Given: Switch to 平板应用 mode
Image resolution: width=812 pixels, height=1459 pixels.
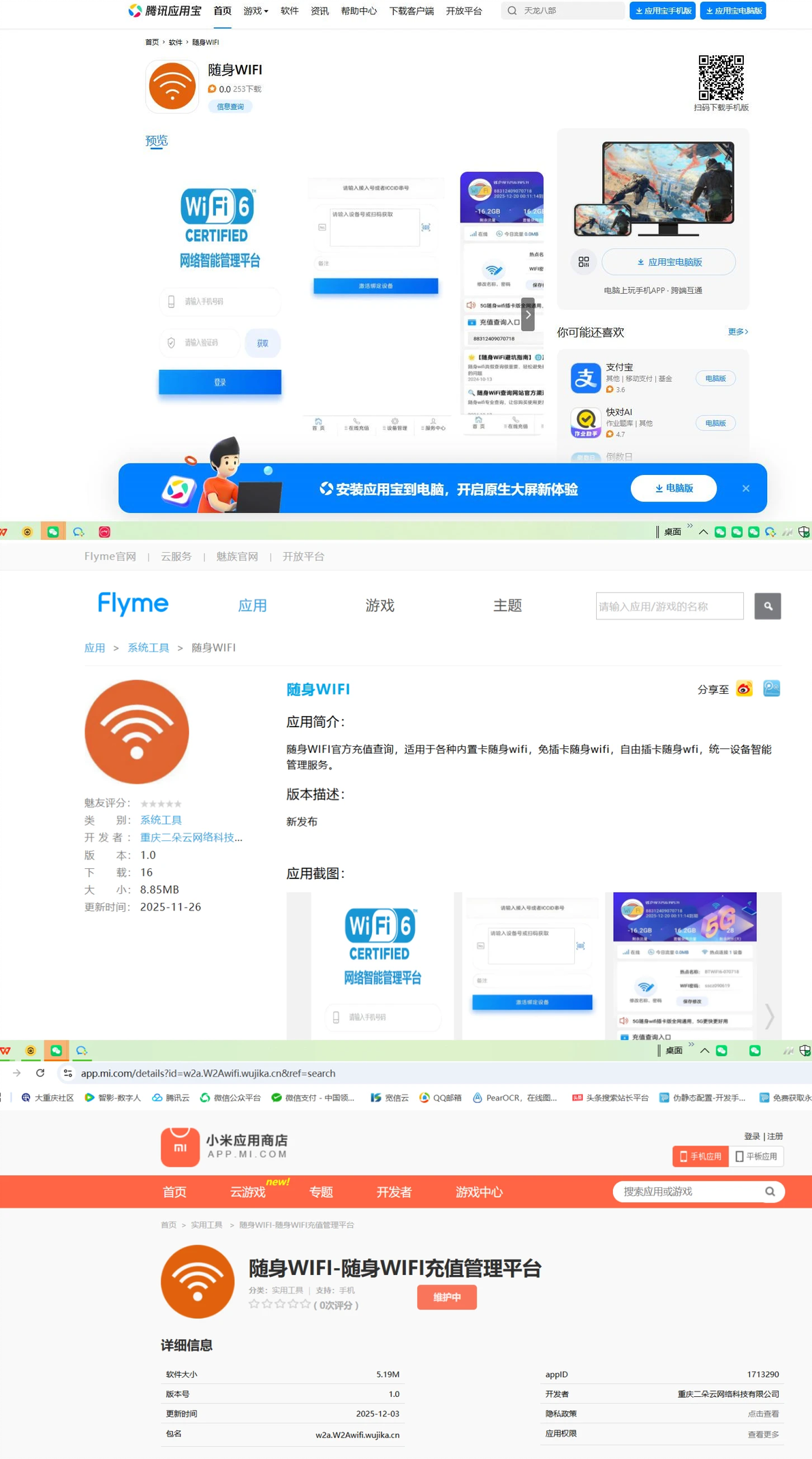Looking at the screenshot, I should click(x=756, y=1156).
